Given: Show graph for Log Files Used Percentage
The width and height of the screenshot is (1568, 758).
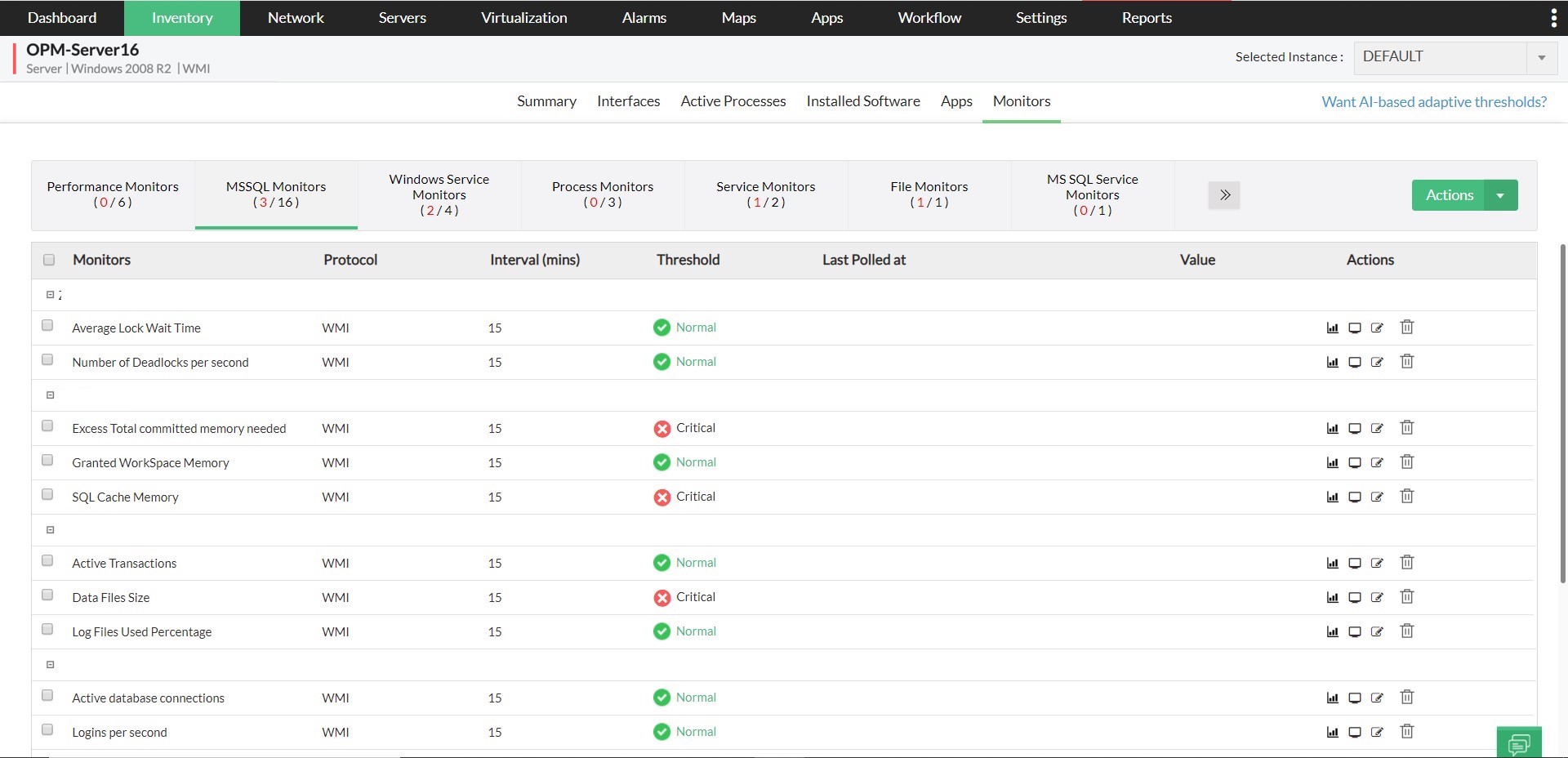Looking at the screenshot, I should click(1332, 631).
